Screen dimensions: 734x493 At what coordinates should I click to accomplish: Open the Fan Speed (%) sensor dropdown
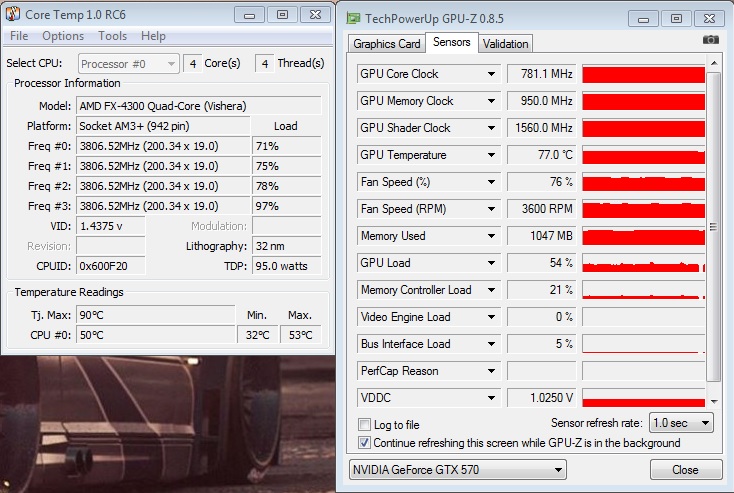[x=491, y=182]
